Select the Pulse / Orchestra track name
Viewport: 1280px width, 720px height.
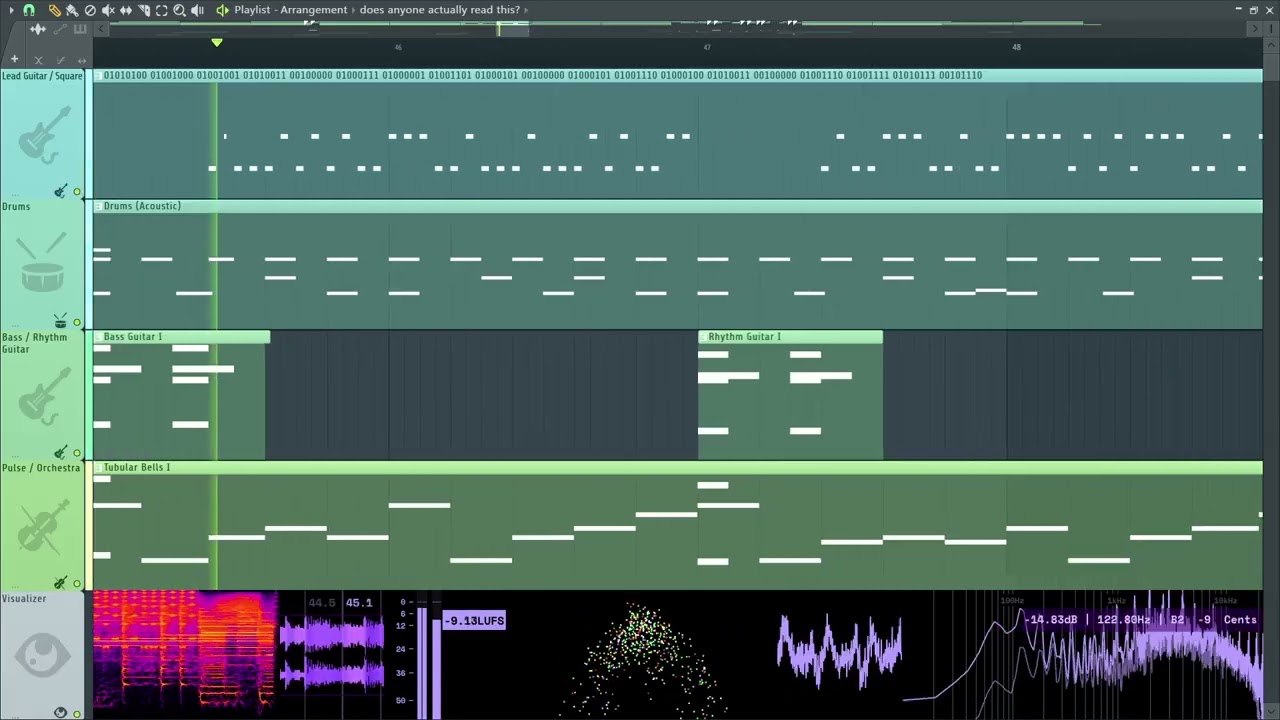(41, 468)
